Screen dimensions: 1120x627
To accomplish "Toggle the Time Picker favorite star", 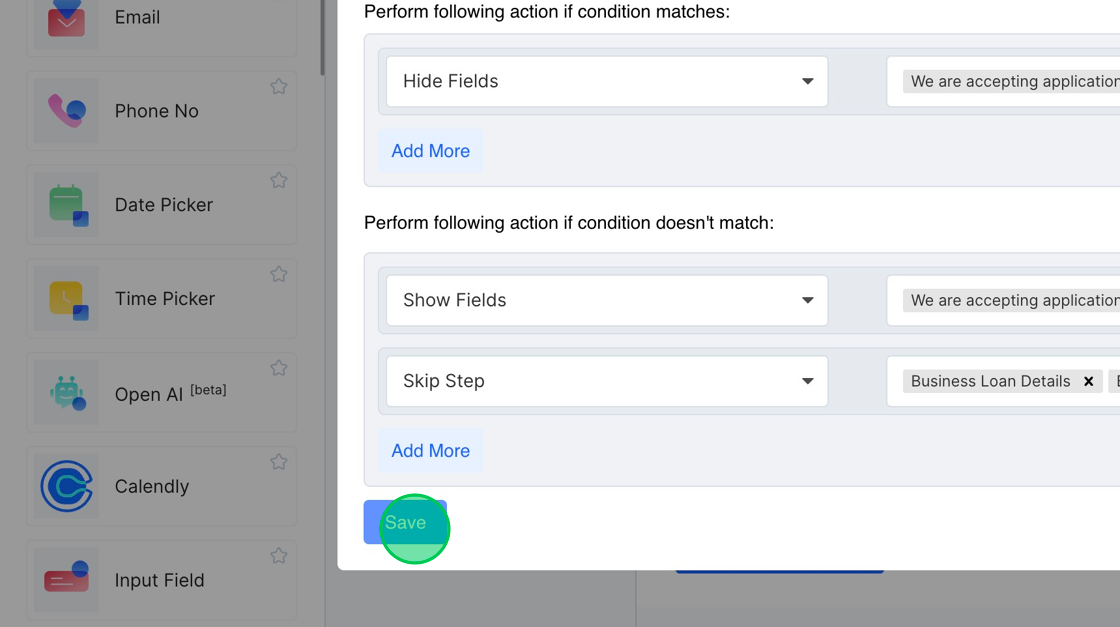I will pos(279,274).
